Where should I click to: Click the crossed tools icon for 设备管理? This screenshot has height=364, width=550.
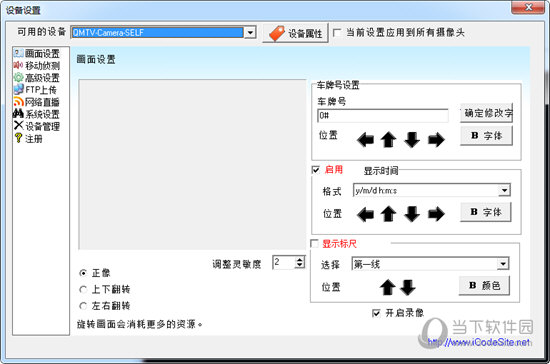coord(18,126)
